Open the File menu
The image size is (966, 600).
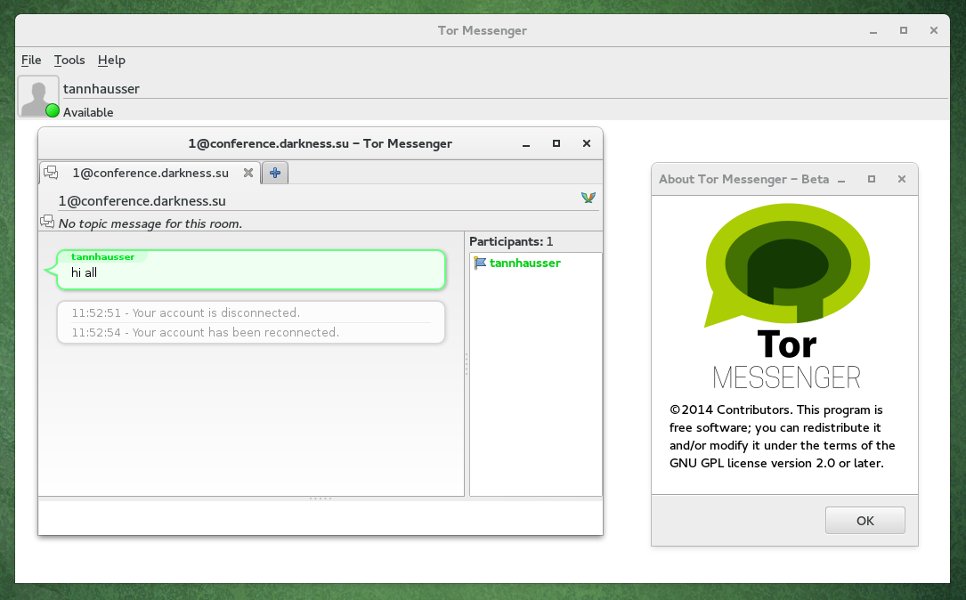pos(31,60)
